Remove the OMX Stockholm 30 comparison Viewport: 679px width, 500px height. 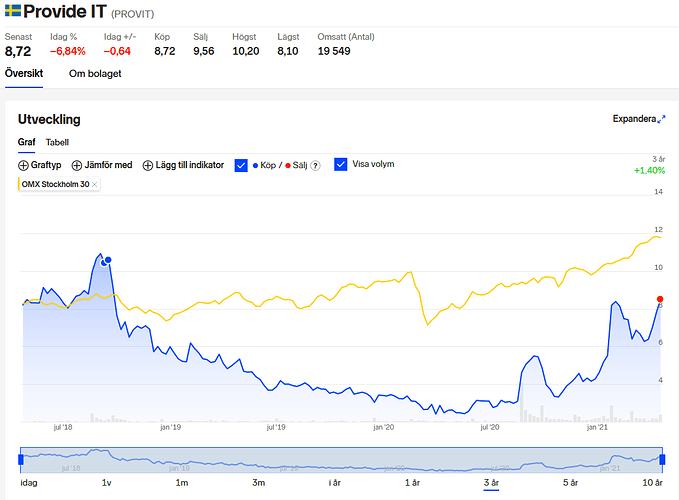(x=94, y=184)
